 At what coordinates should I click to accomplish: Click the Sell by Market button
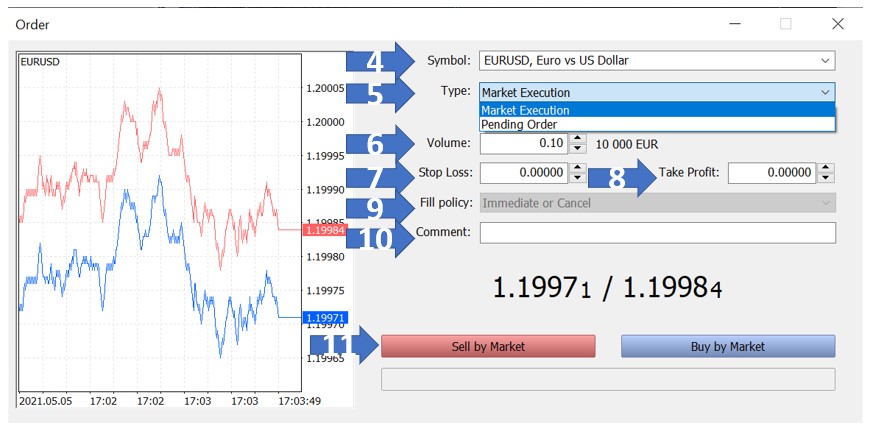[488, 346]
